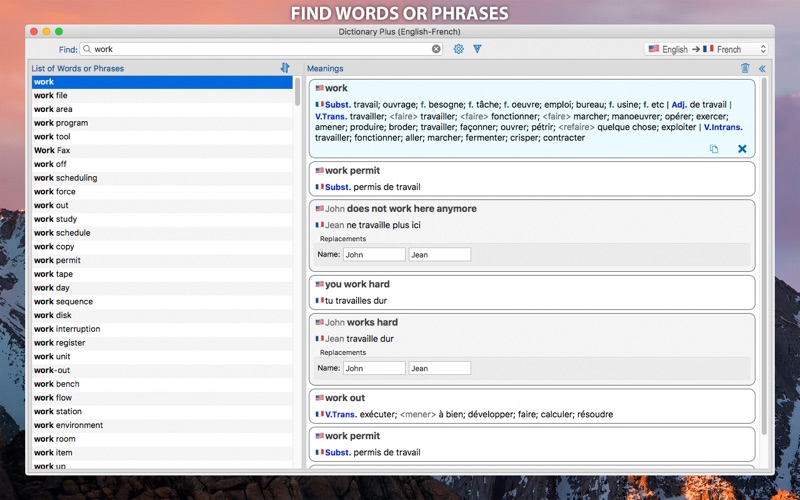Viewport: 800px width, 500px height.
Task: Click the zoom (green) window button
Action: [x=59, y=32]
